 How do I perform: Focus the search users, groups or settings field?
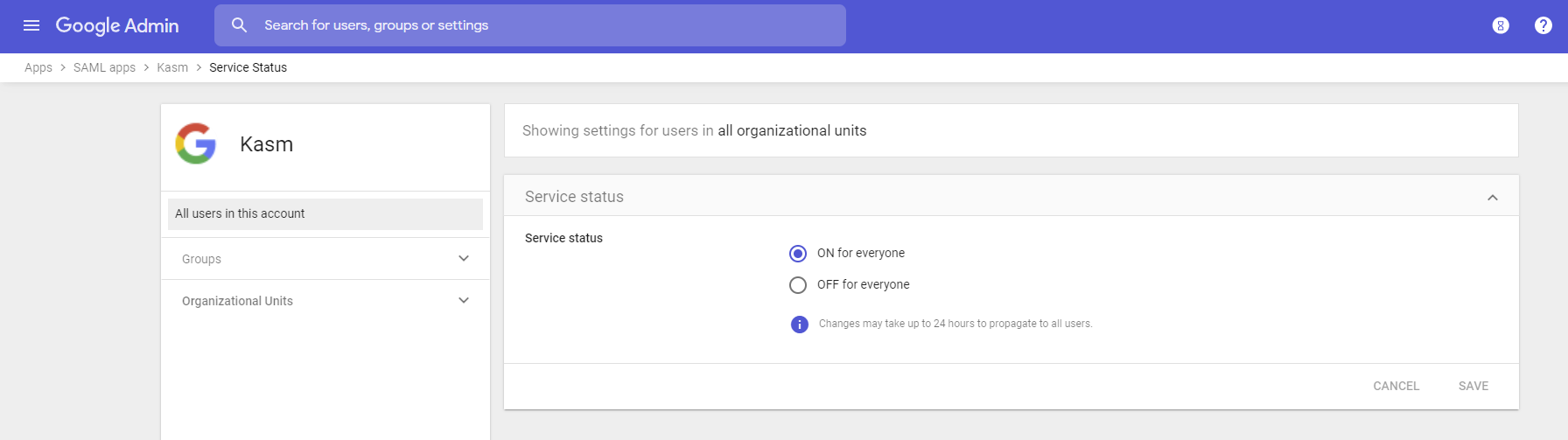pos(542,25)
